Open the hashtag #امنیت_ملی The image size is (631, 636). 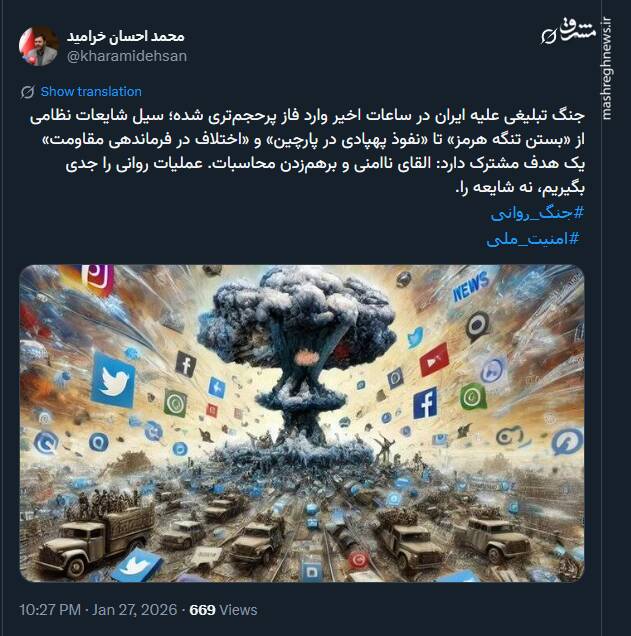(533, 239)
